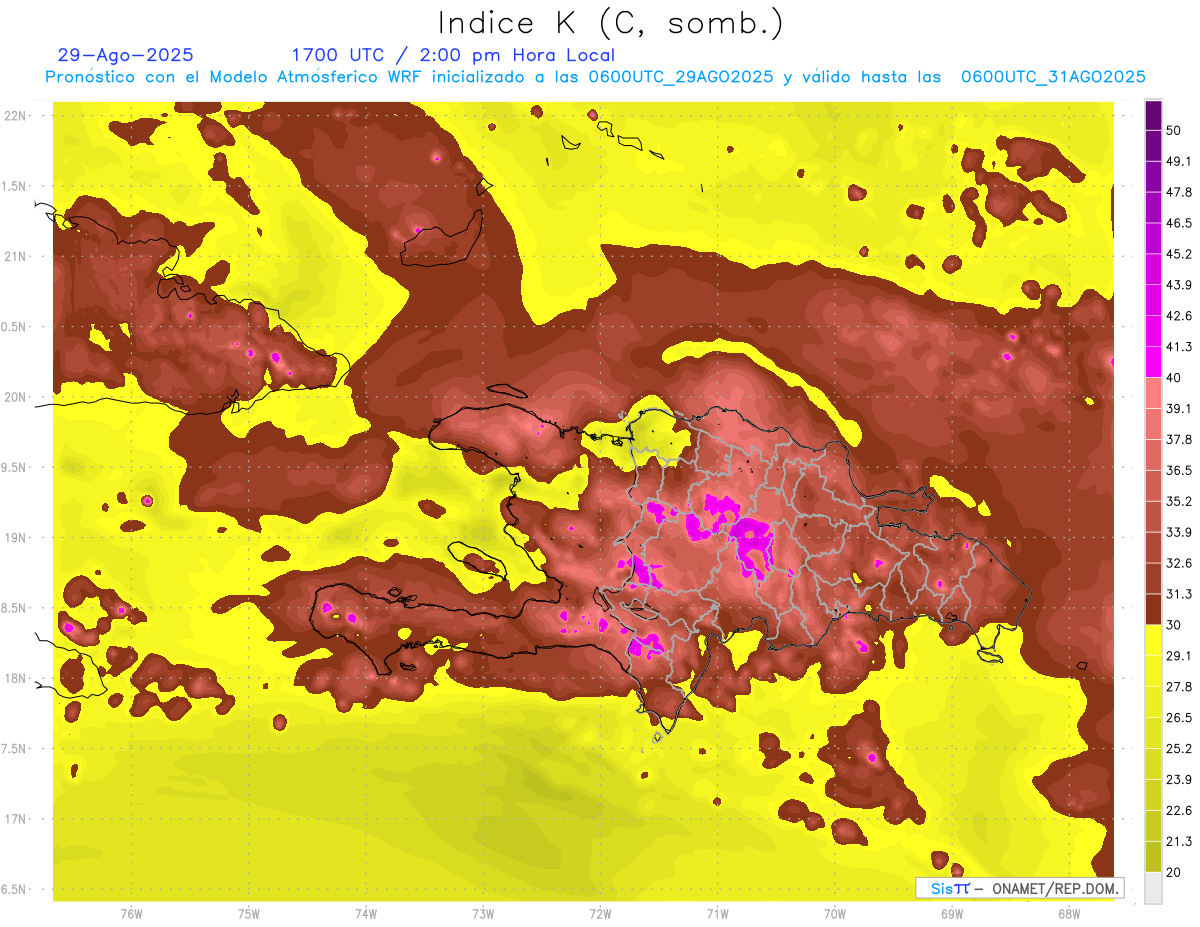This screenshot has height=927, width=1200.
Task: Click the "22N" latitude axis label
Action: (16, 116)
